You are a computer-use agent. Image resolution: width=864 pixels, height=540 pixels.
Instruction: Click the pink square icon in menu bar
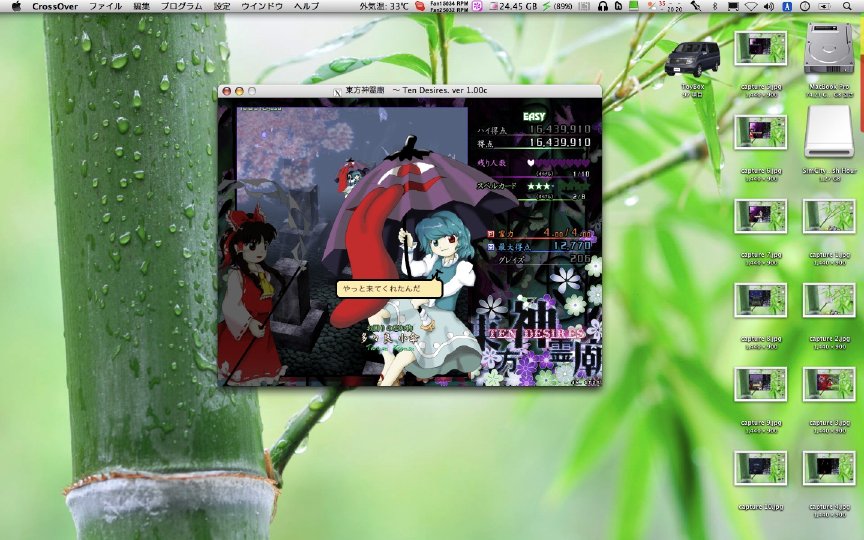478,6
